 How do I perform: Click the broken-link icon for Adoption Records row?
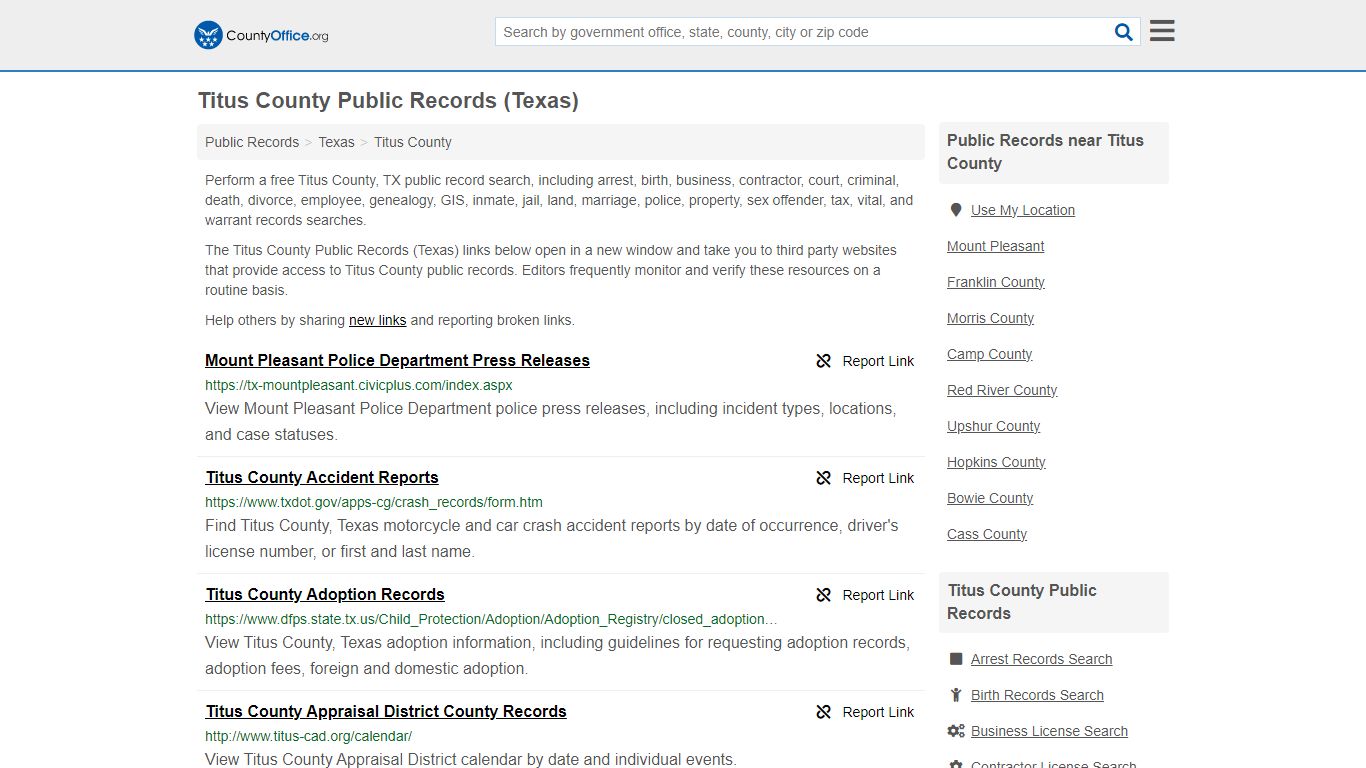(824, 595)
